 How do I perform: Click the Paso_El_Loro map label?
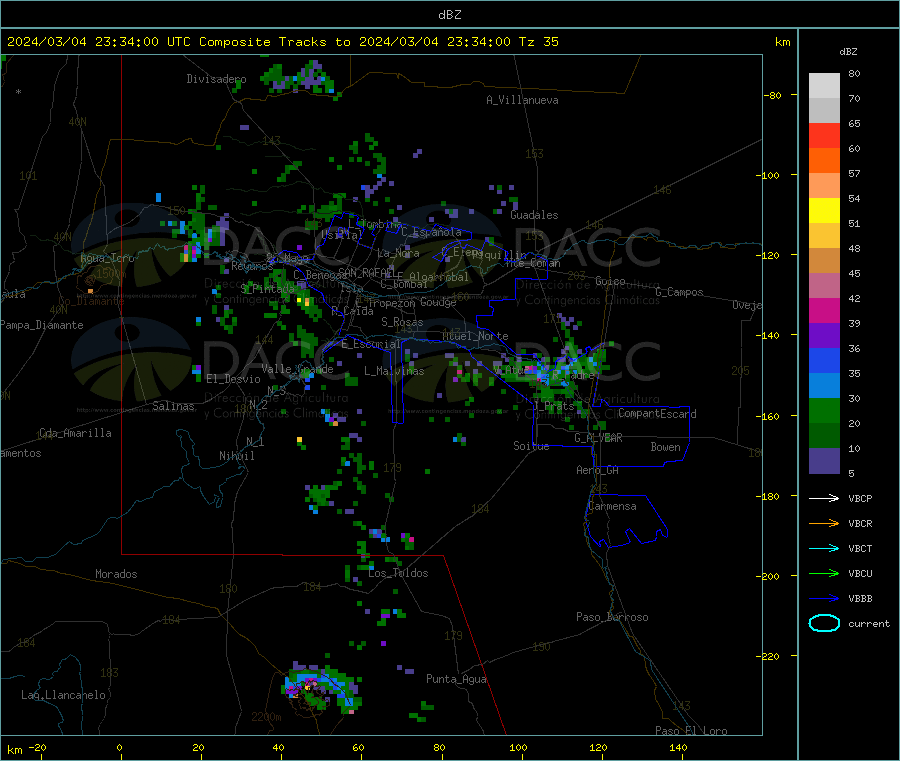click(x=691, y=731)
